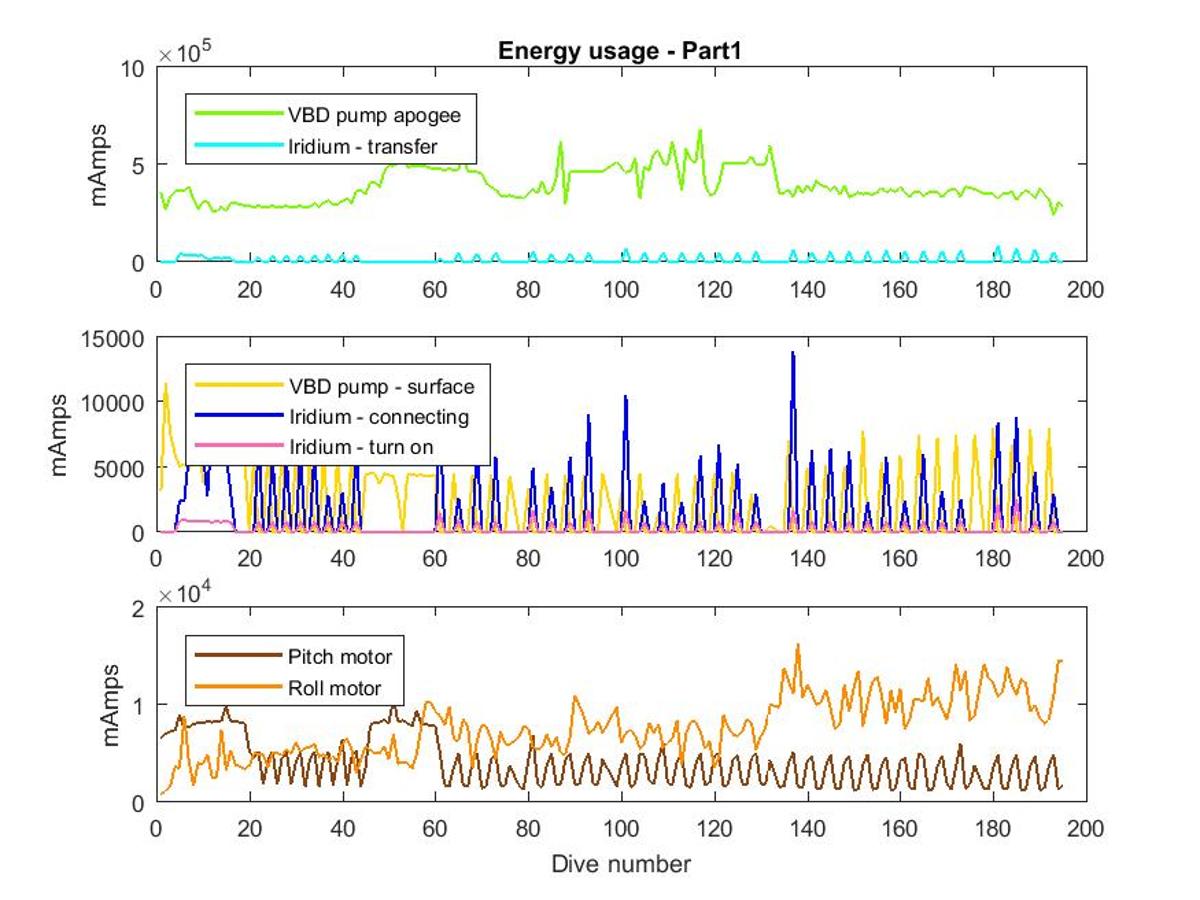Click the ×10^5 exponent on top plot
Viewport: 1200px width, 900px height.
click(x=183, y=52)
